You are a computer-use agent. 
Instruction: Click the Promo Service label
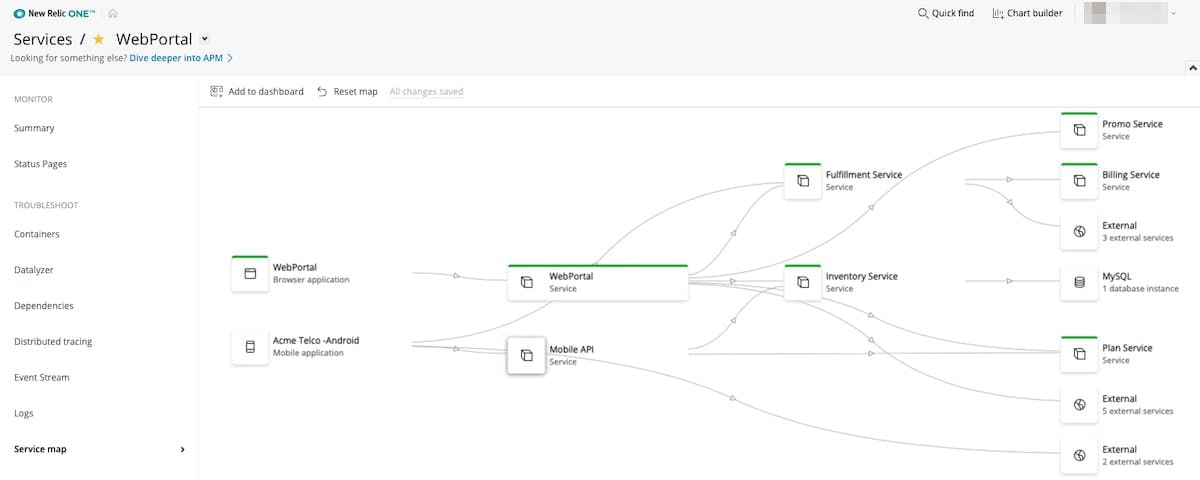(x=1133, y=124)
